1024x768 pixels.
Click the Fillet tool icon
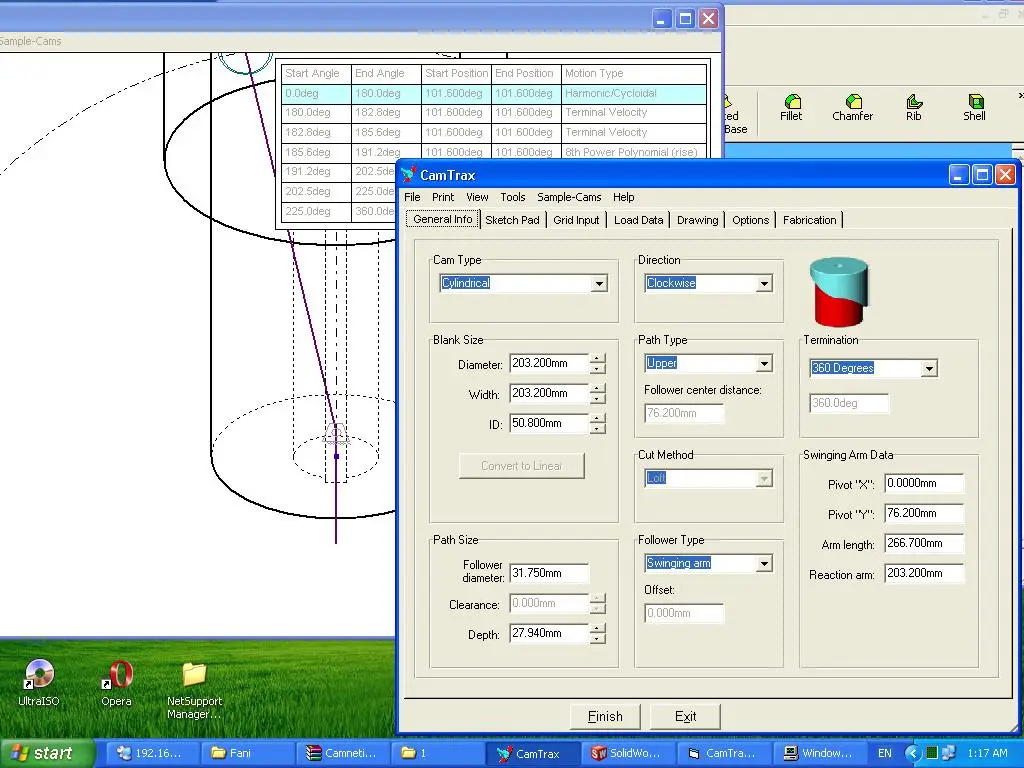click(x=792, y=102)
